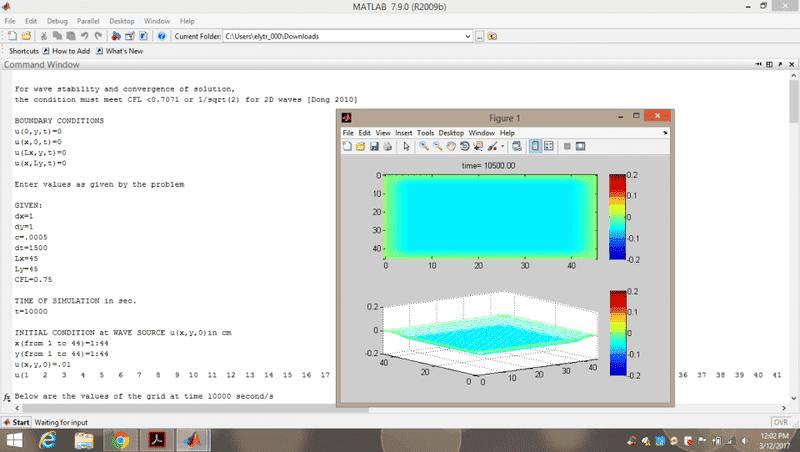
Task: Open Simulink from the MATLAB toolbar
Action: pos(116,36)
